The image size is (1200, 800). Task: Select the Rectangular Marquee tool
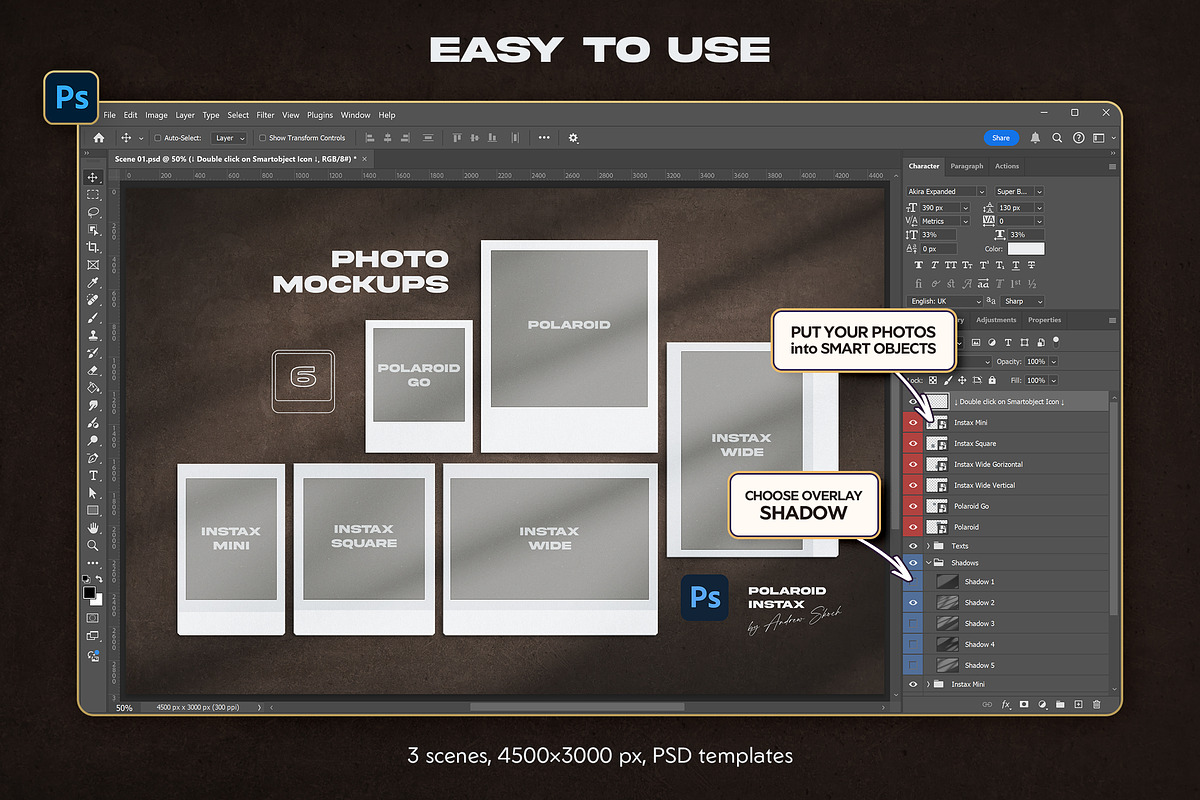point(93,194)
